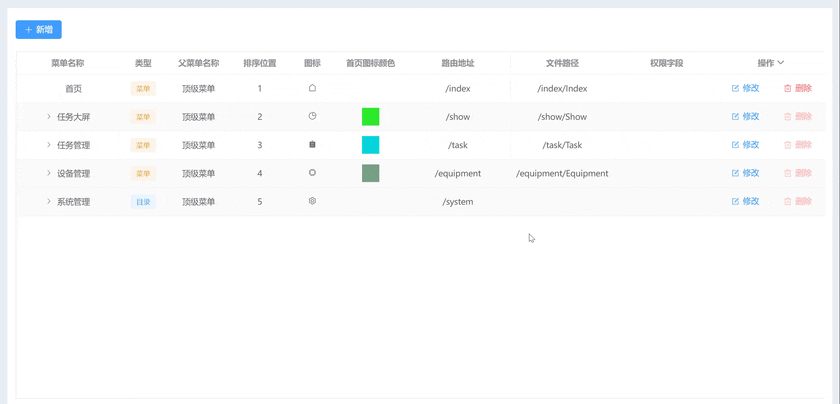Click the 菜单 tag in 首页 row

(143, 88)
